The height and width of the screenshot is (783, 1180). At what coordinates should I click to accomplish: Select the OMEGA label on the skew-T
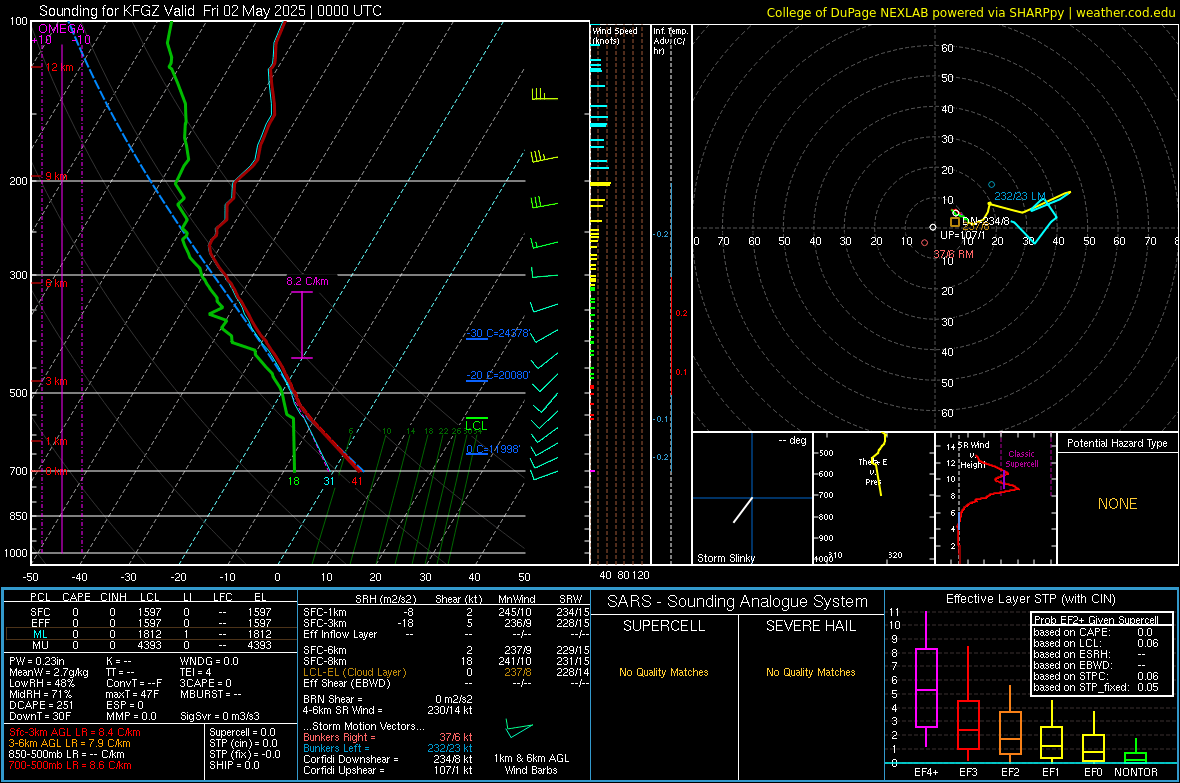[61, 29]
